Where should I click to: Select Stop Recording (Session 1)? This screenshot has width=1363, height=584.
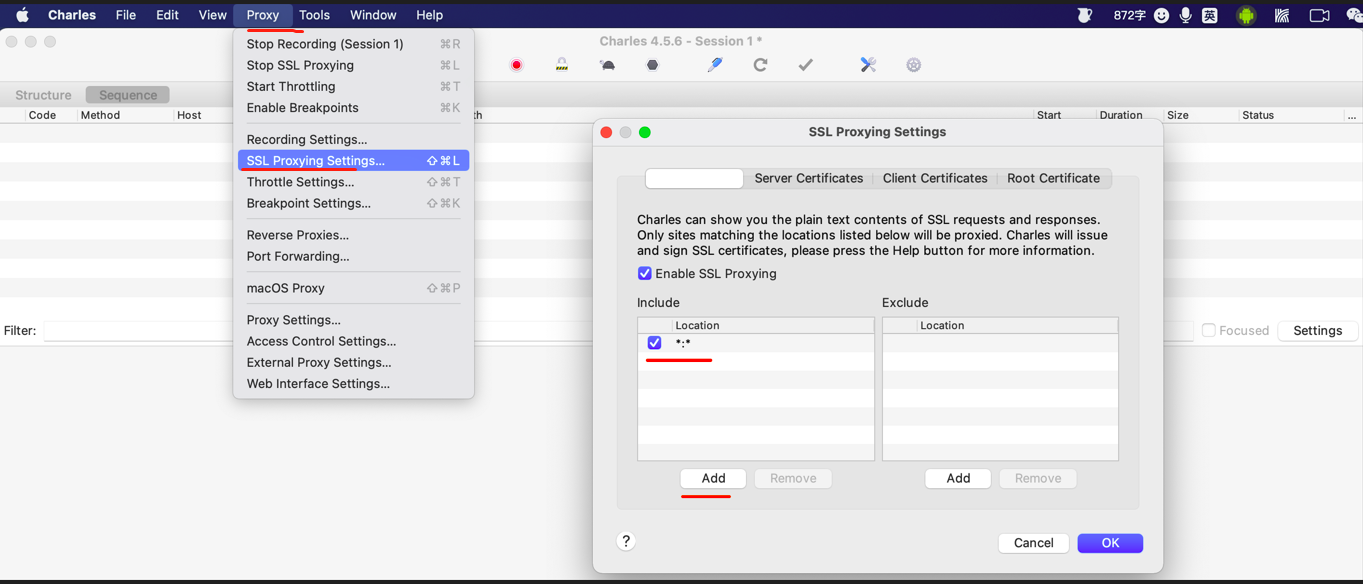pos(353,44)
